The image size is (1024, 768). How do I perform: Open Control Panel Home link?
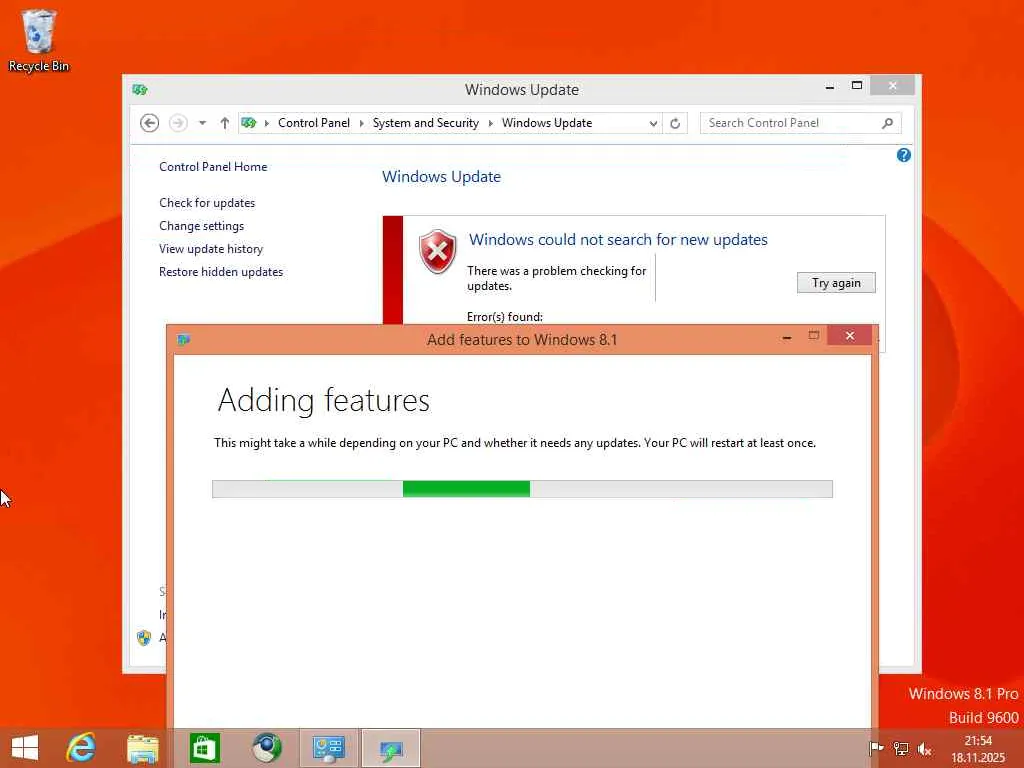tap(213, 167)
